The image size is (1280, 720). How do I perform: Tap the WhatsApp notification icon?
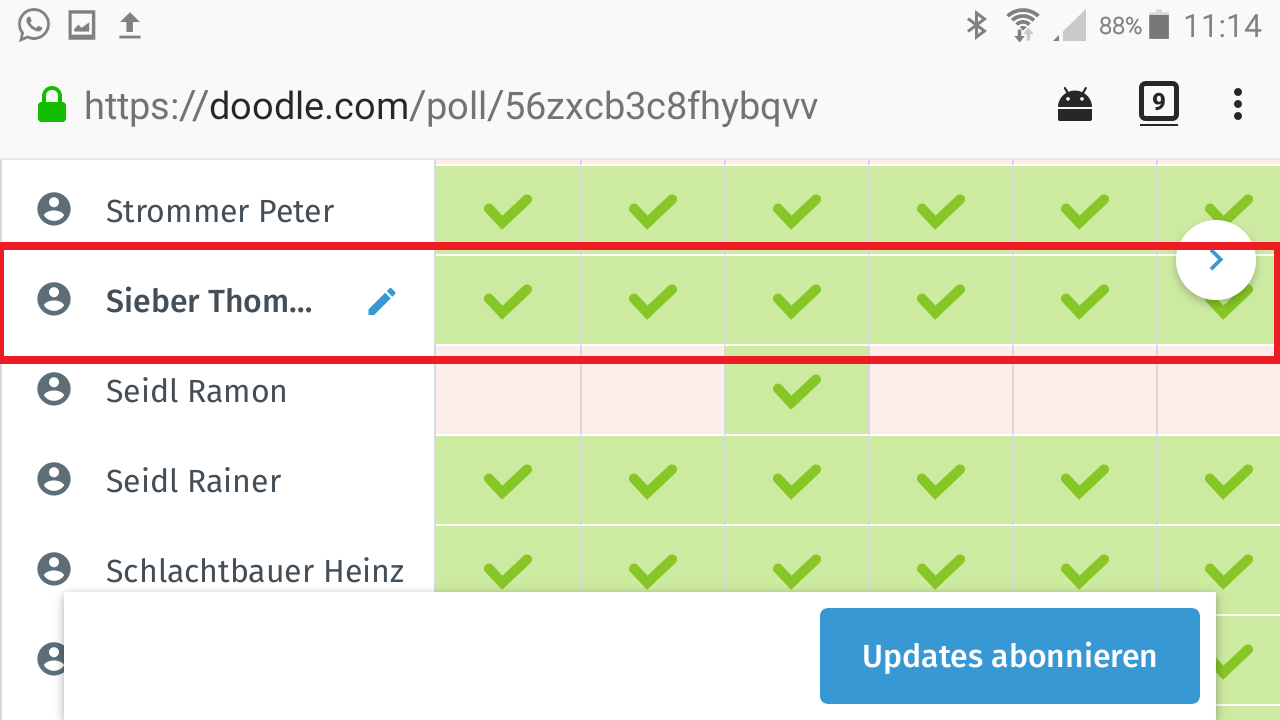click(33, 25)
